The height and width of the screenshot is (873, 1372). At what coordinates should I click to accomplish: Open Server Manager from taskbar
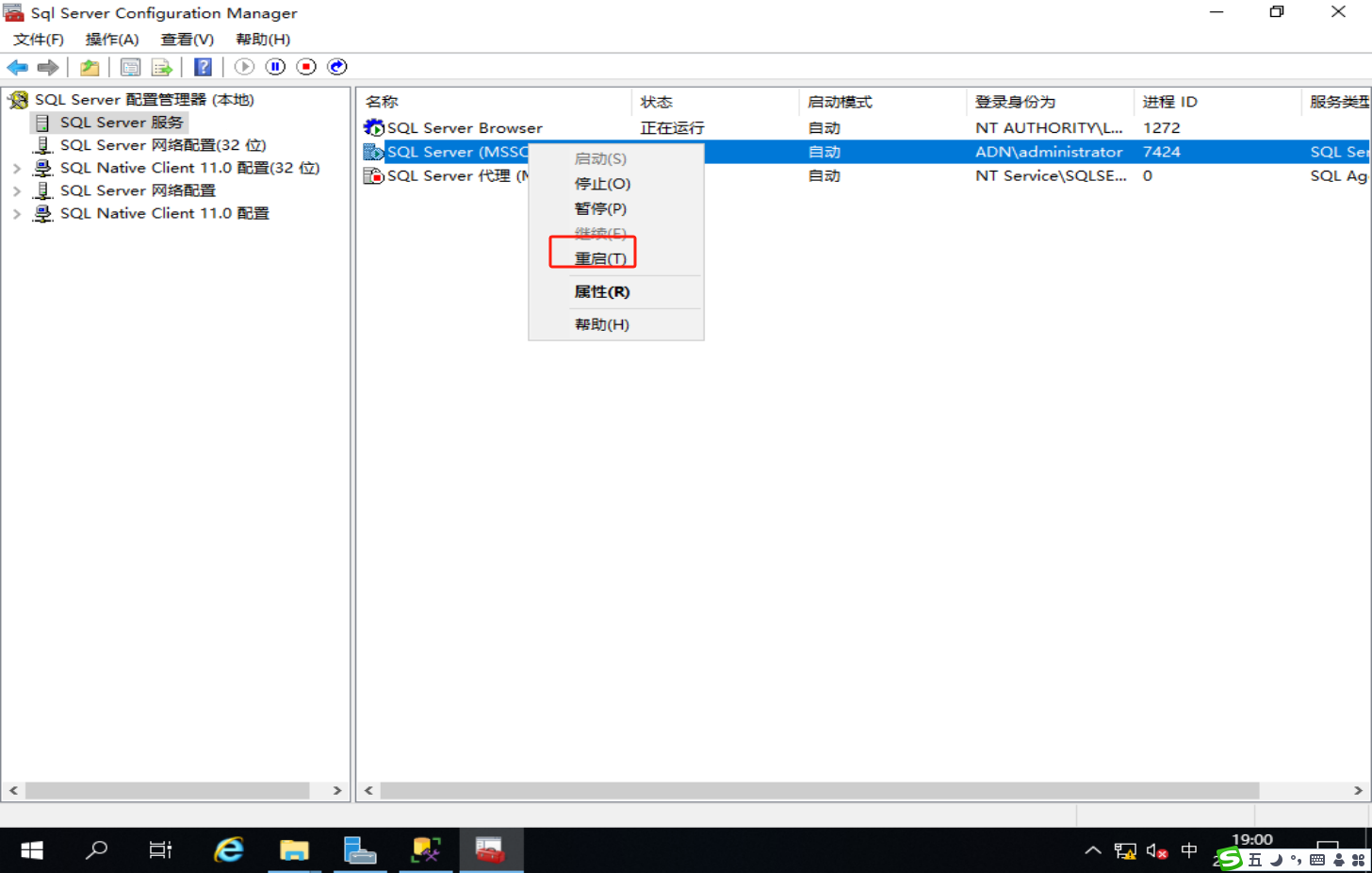pos(360,850)
